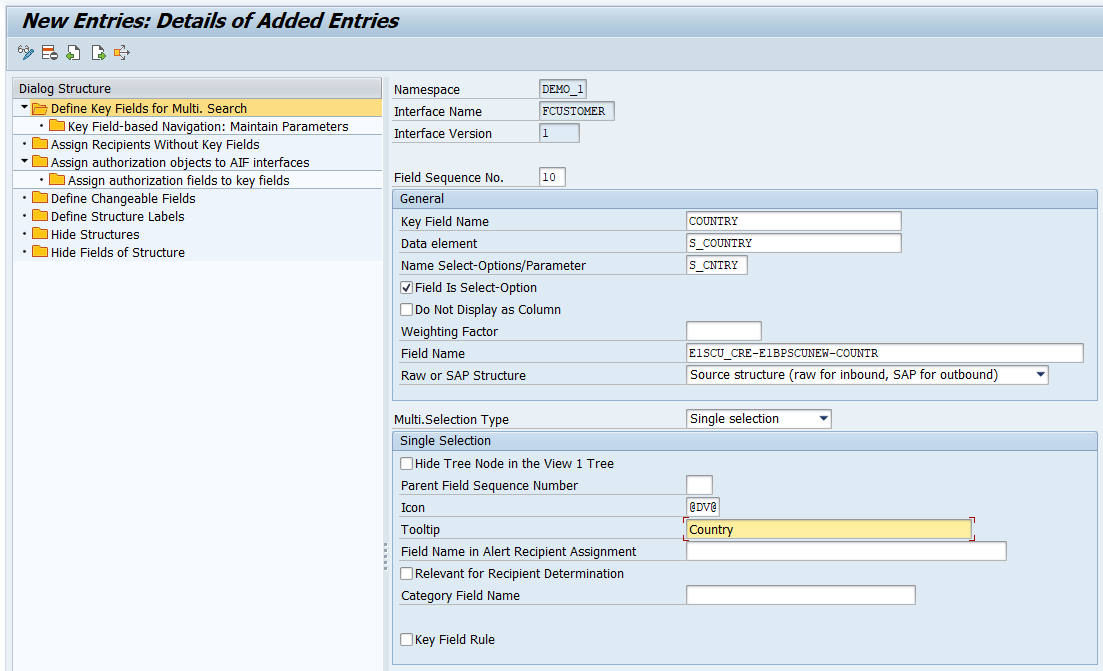Viewport: 1103px width, 671px height.
Task: Select the Hide Fields of Structure node
Action: click(117, 253)
